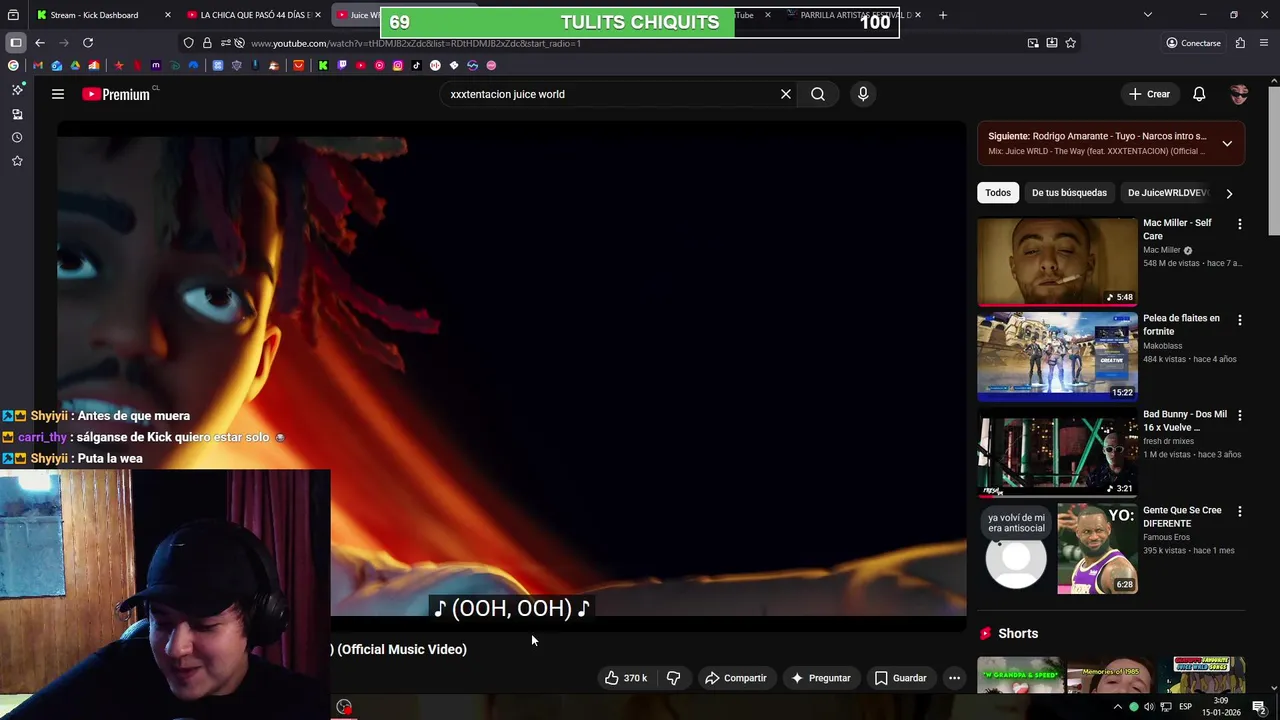Clear the search box with the X

pos(786,94)
